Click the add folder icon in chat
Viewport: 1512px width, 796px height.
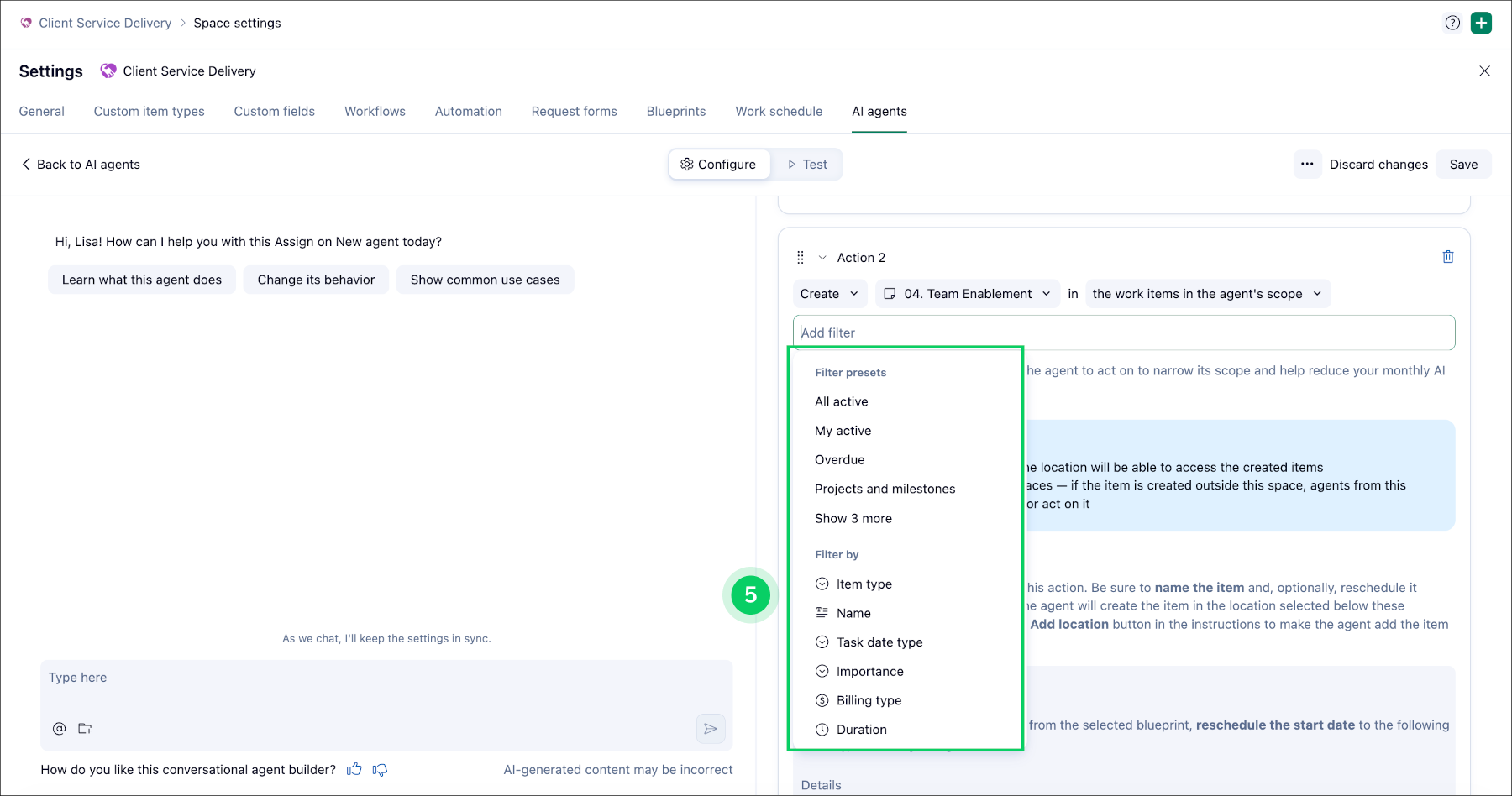pos(85,729)
